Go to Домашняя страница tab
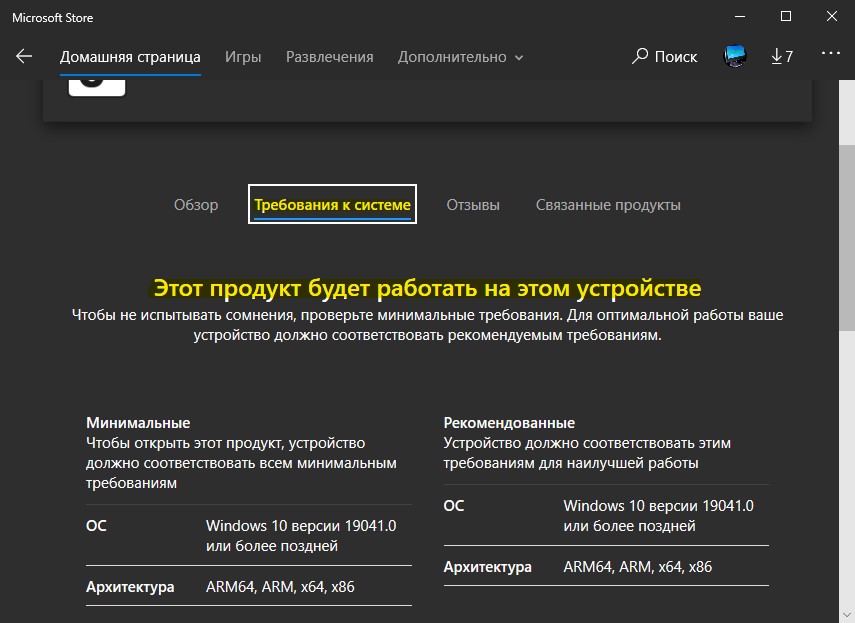This screenshot has height=623, width=855. [130, 57]
